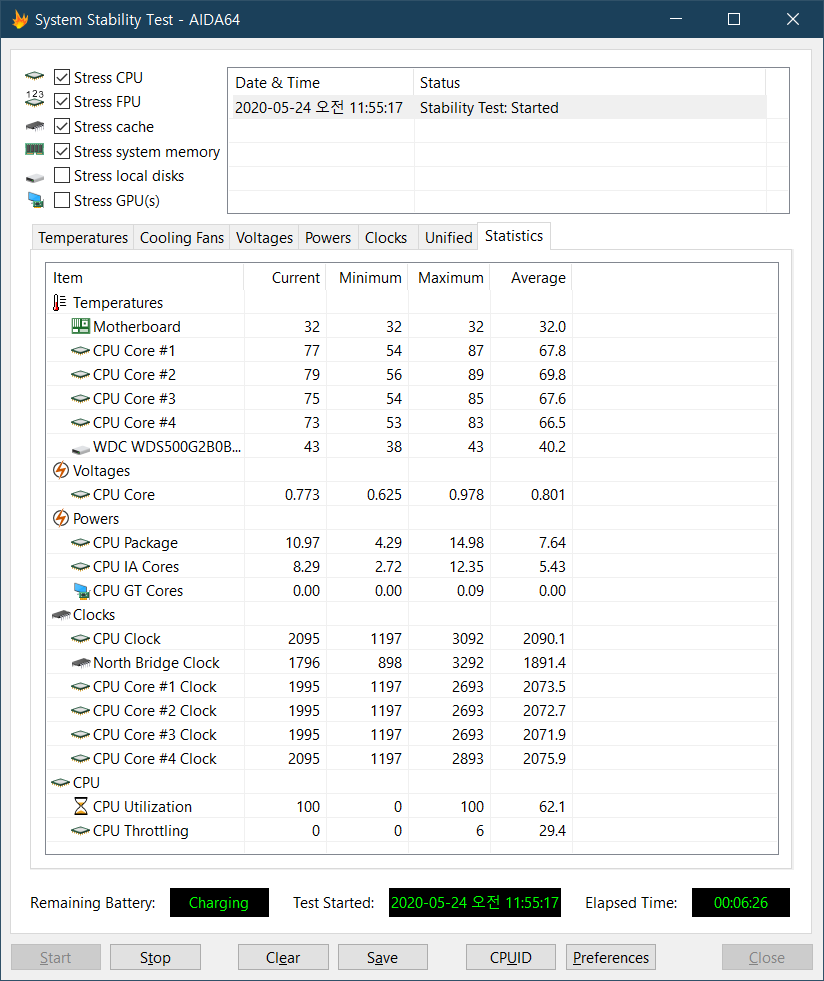Open the Unified tab
824x981 pixels.
449,238
